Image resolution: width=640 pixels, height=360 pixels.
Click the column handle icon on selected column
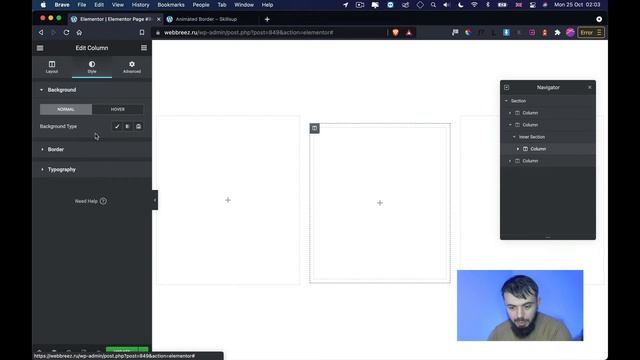(314, 128)
